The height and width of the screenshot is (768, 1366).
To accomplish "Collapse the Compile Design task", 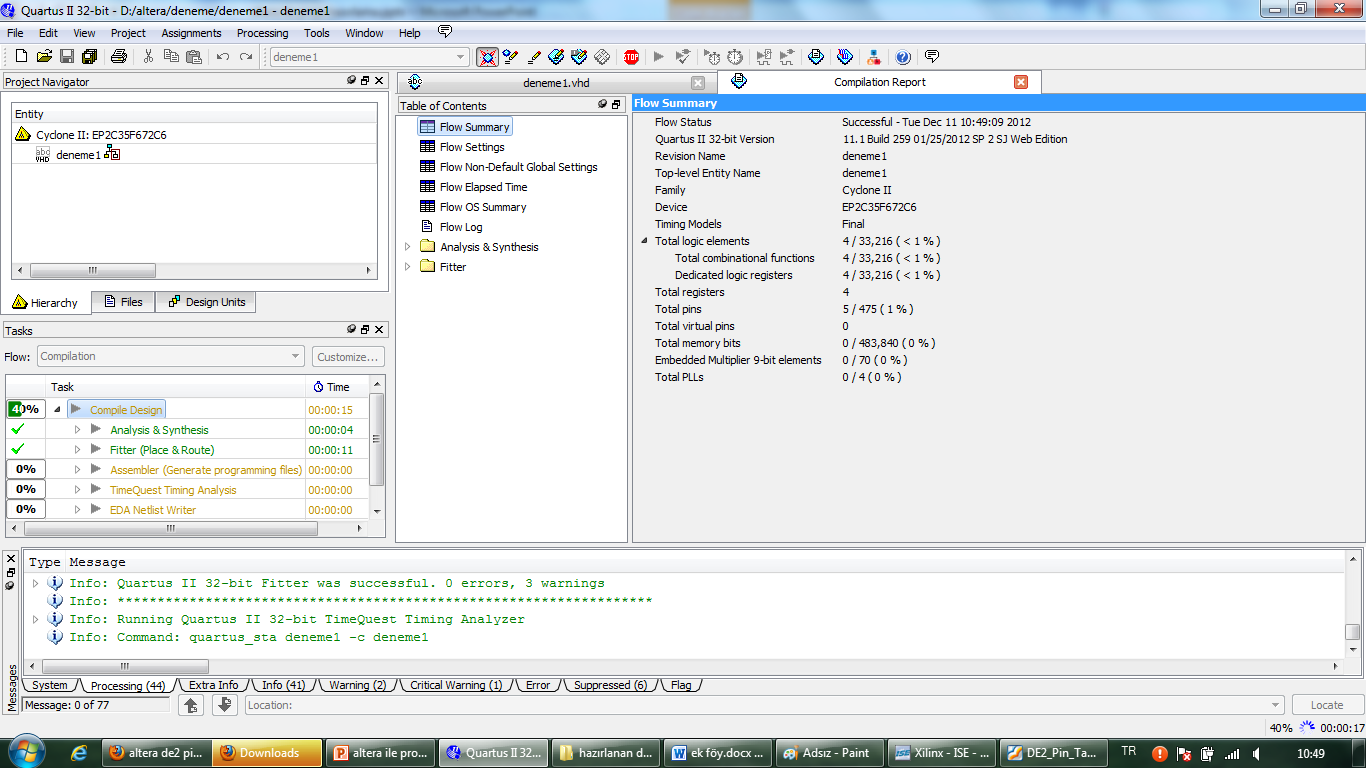I will click(x=57, y=409).
